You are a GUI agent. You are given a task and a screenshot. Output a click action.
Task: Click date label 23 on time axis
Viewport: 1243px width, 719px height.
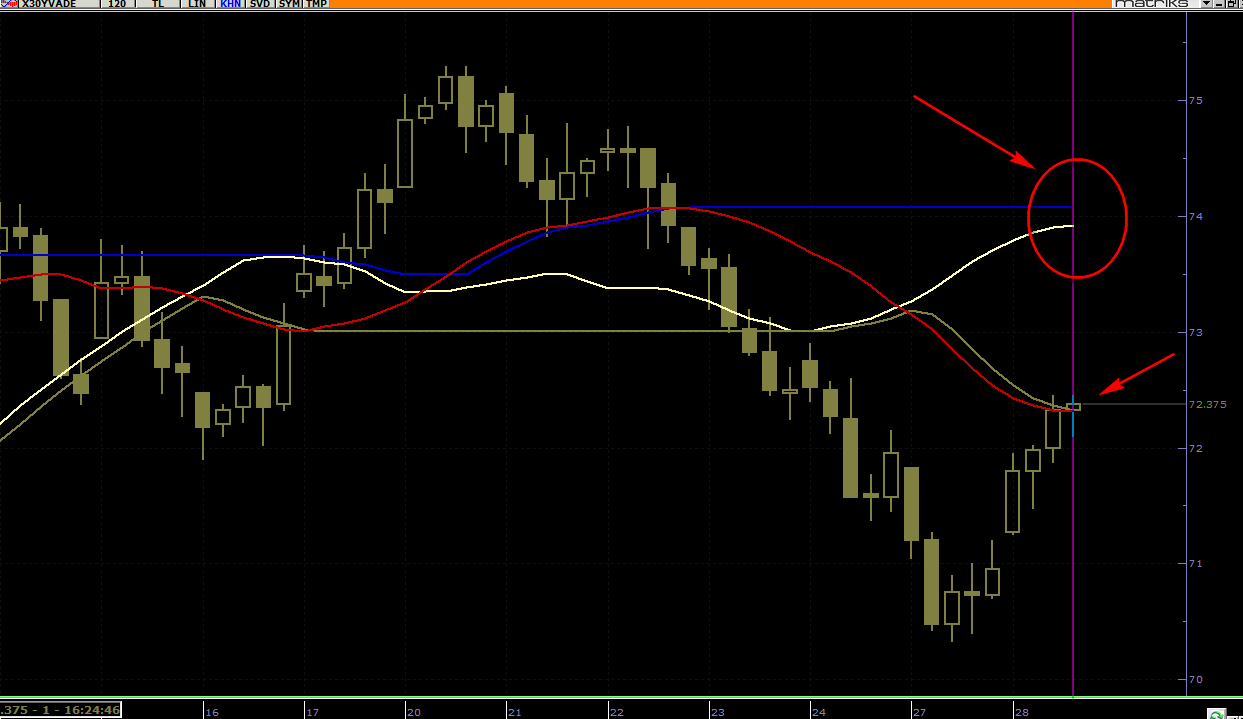pos(718,712)
